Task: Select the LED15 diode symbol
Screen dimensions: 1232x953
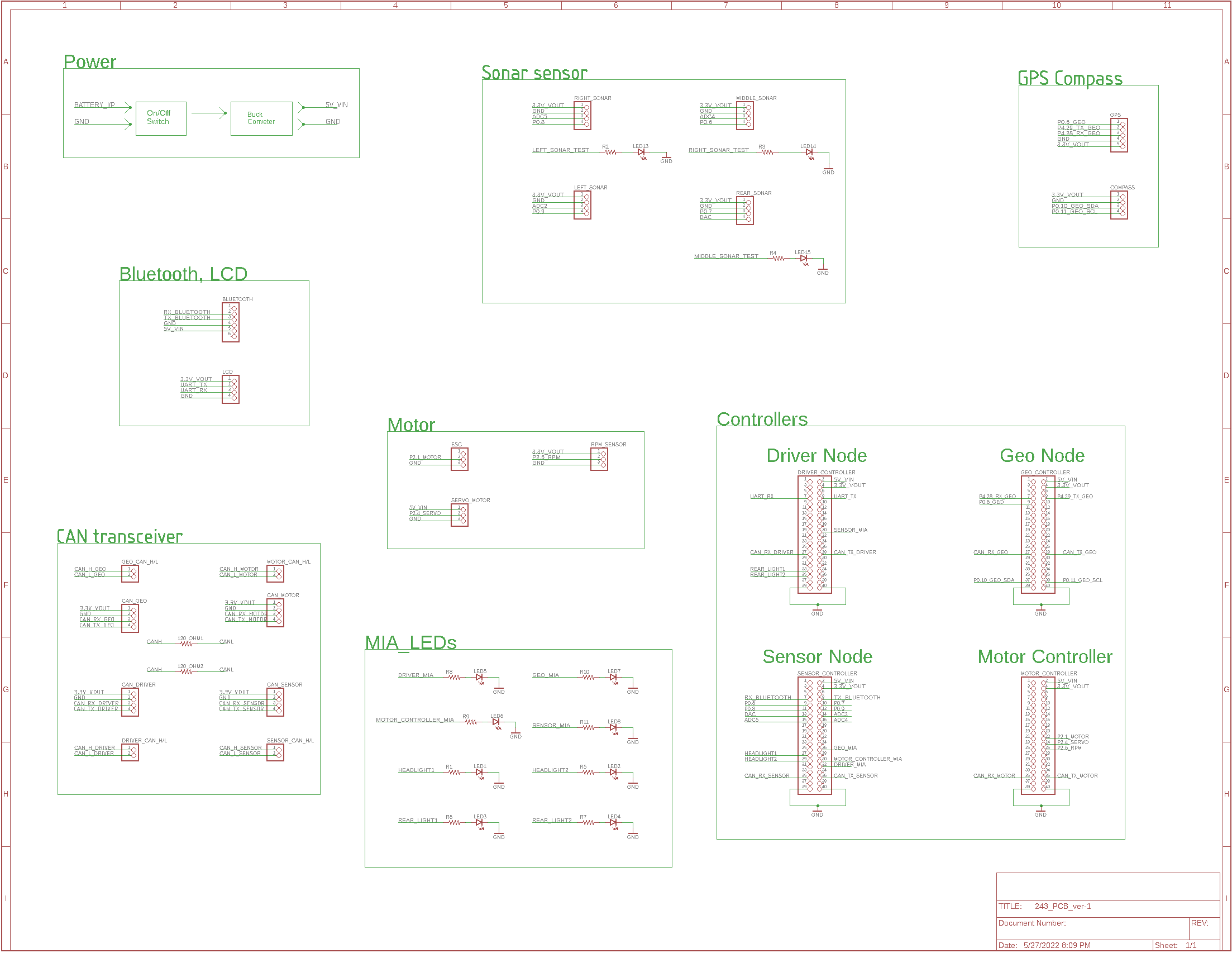Action: click(804, 259)
